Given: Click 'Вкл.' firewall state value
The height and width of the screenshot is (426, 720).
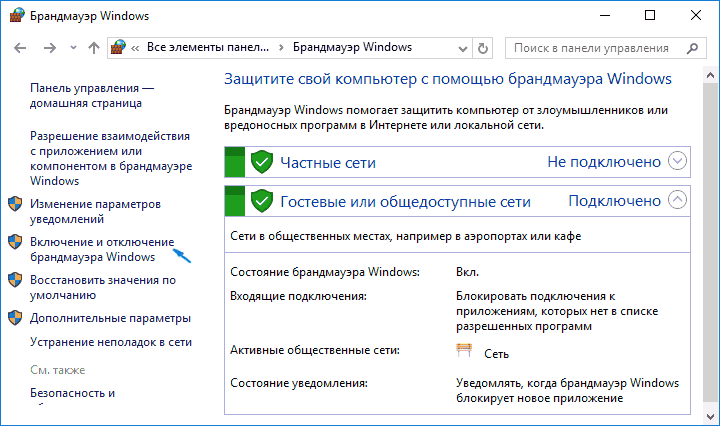Looking at the screenshot, I should (x=467, y=272).
